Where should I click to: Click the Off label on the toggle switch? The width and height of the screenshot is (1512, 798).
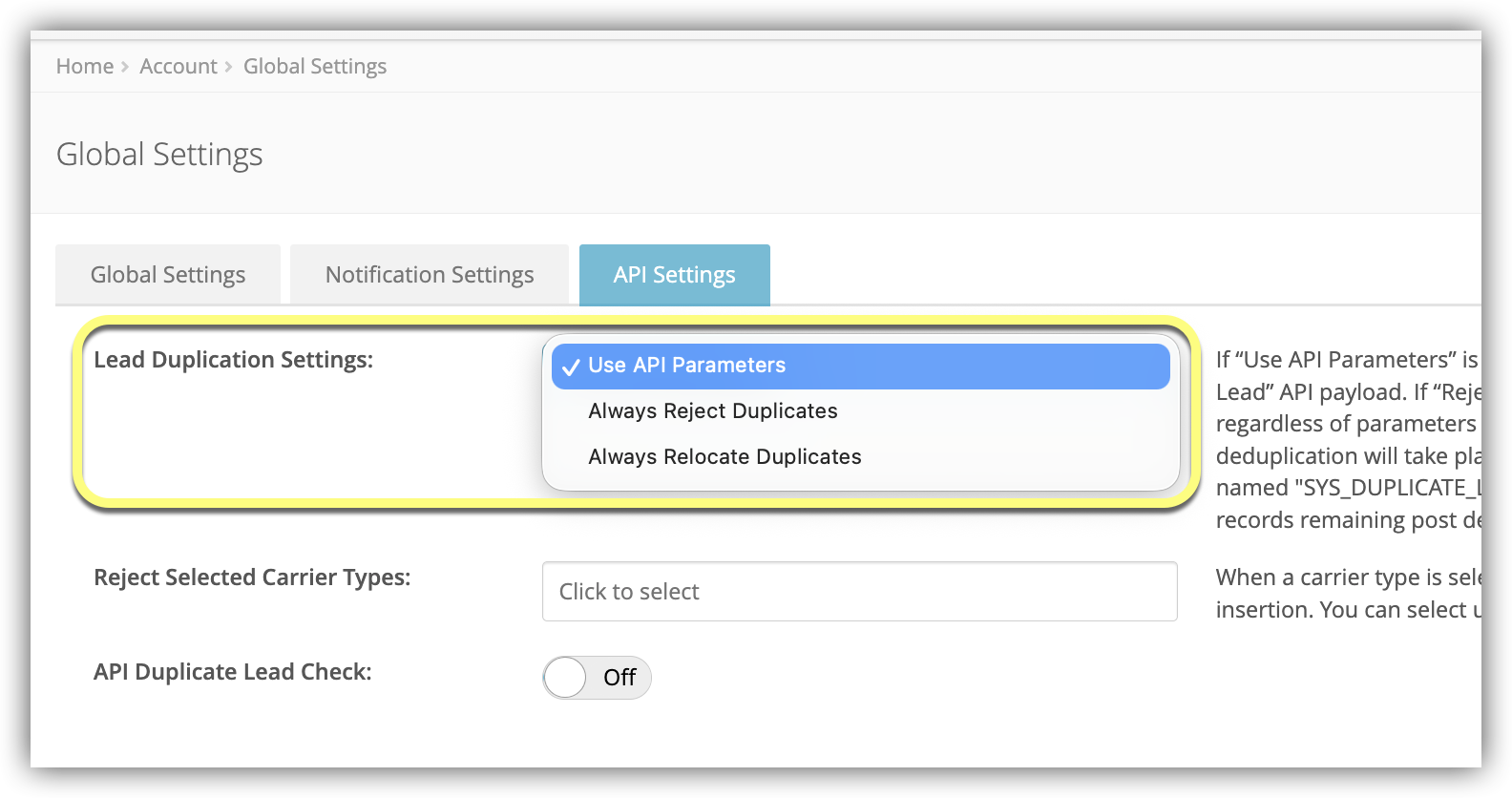tap(619, 678)
